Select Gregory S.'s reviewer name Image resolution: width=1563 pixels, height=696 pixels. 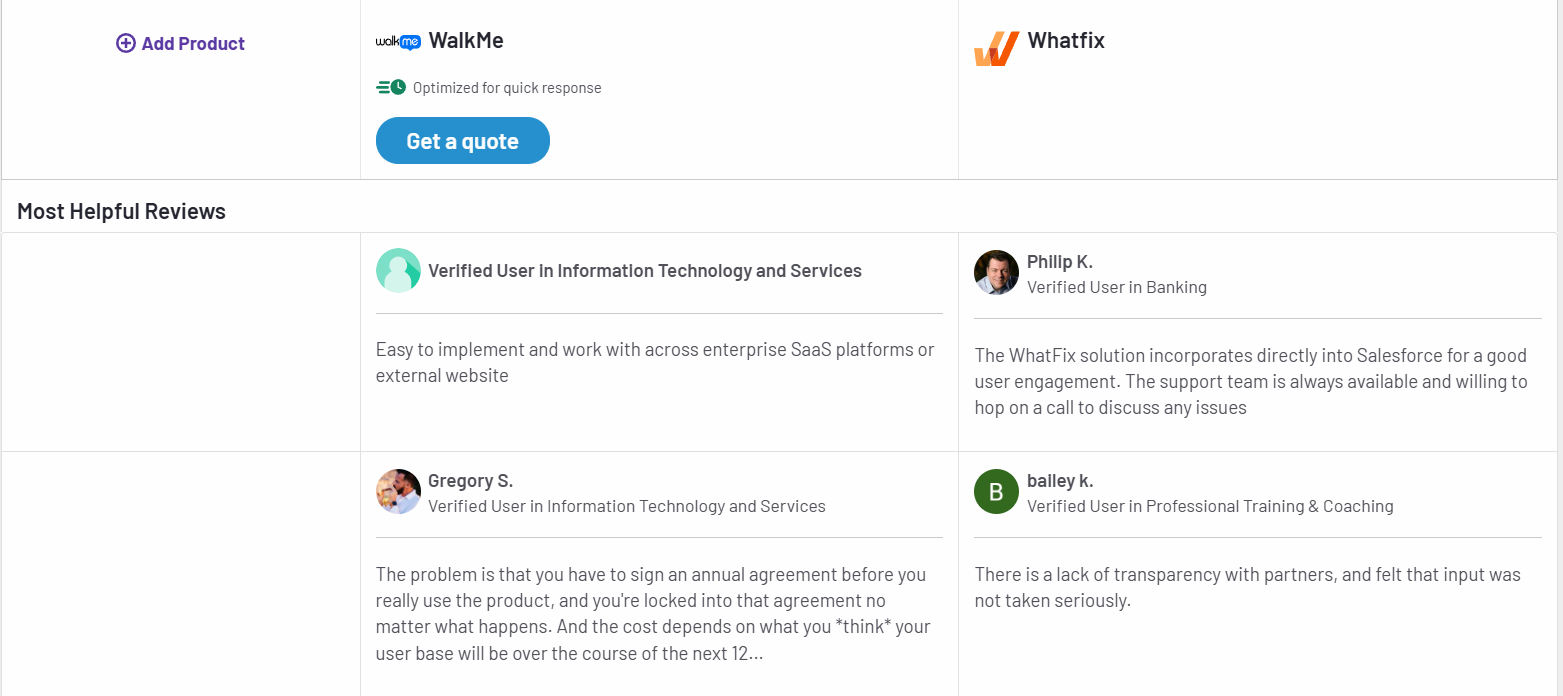(x=470, y=480)
